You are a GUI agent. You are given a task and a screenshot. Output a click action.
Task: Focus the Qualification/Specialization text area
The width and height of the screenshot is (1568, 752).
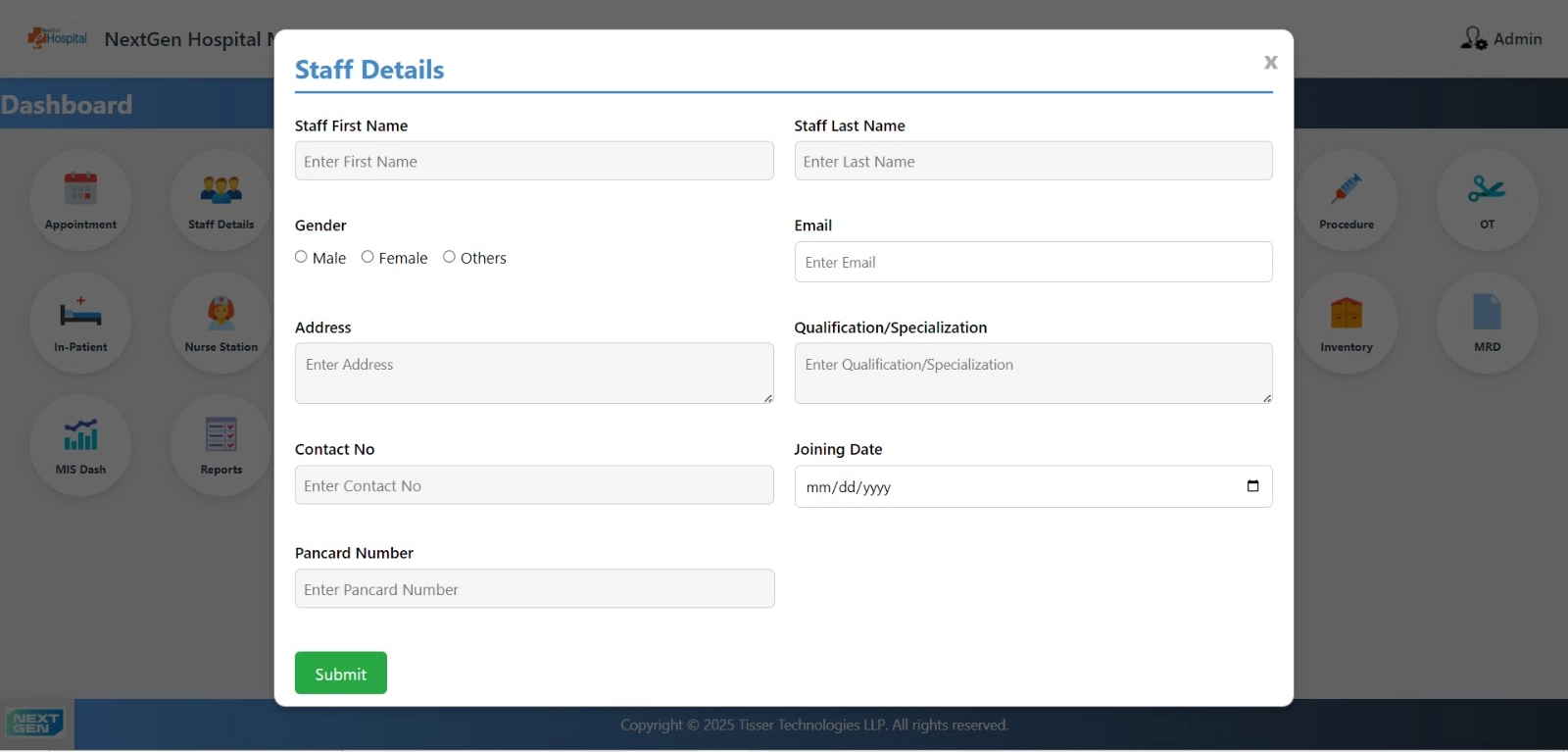[x=1033, y=374]
